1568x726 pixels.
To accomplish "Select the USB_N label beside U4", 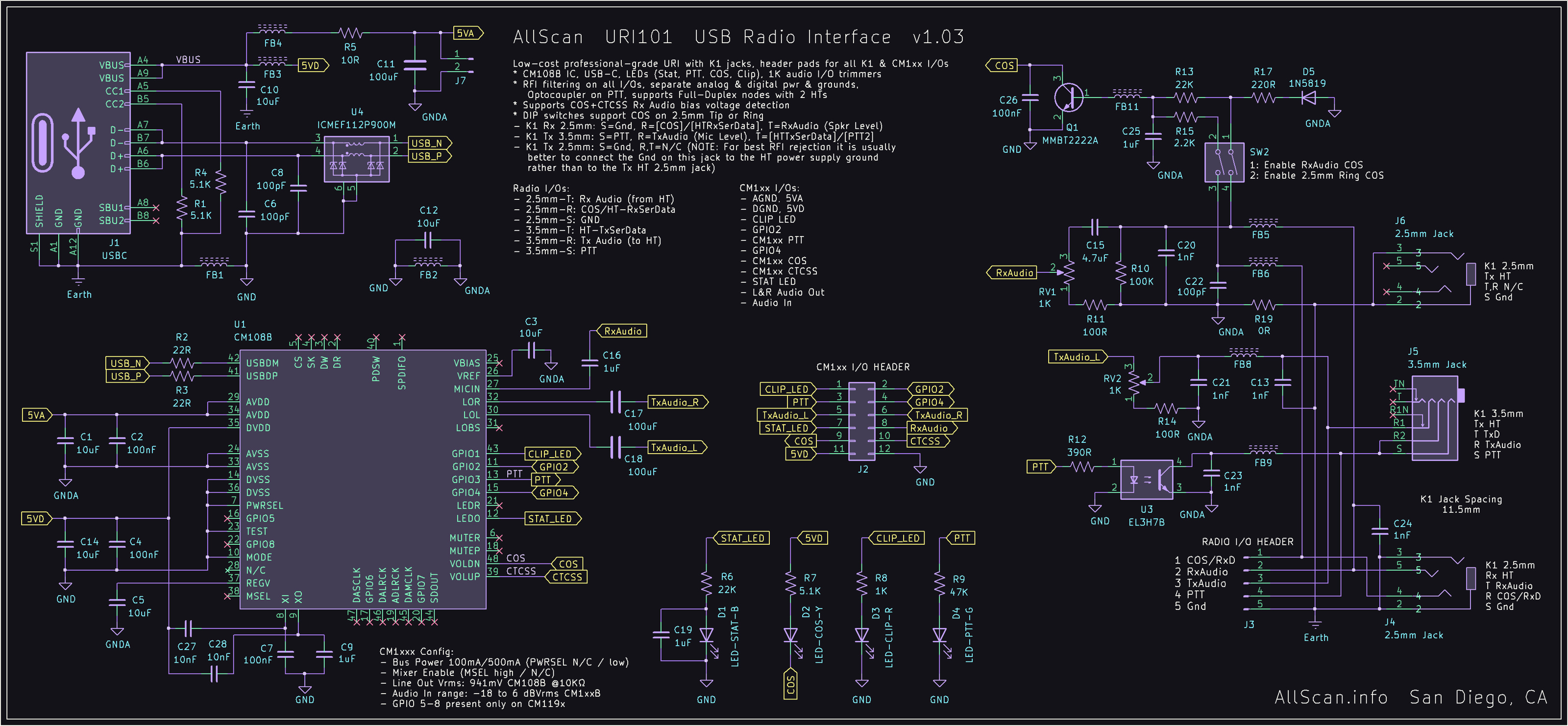I will pyautogui.click(x=430, y=143).
